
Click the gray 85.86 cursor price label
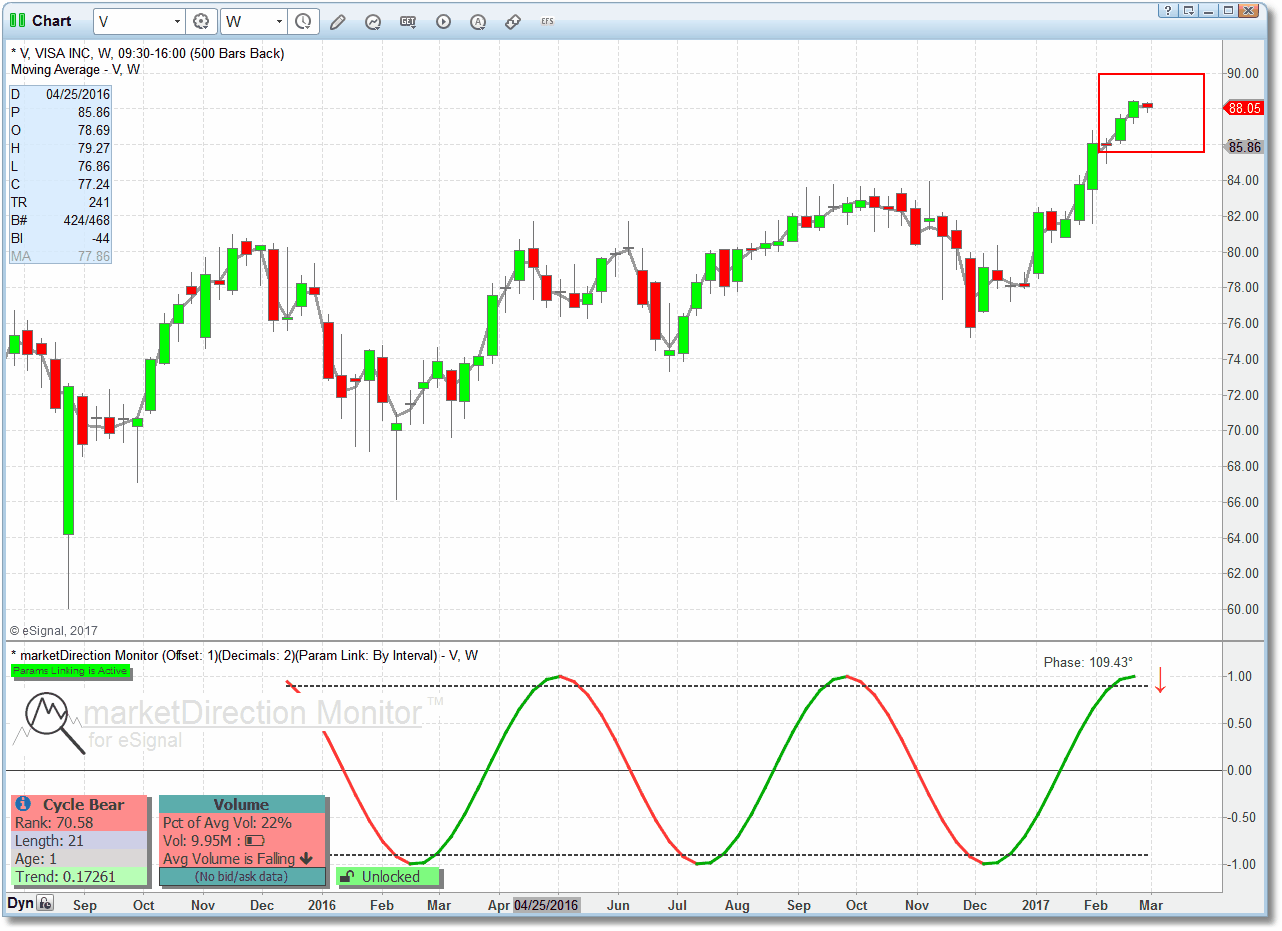pos(1245,147)
